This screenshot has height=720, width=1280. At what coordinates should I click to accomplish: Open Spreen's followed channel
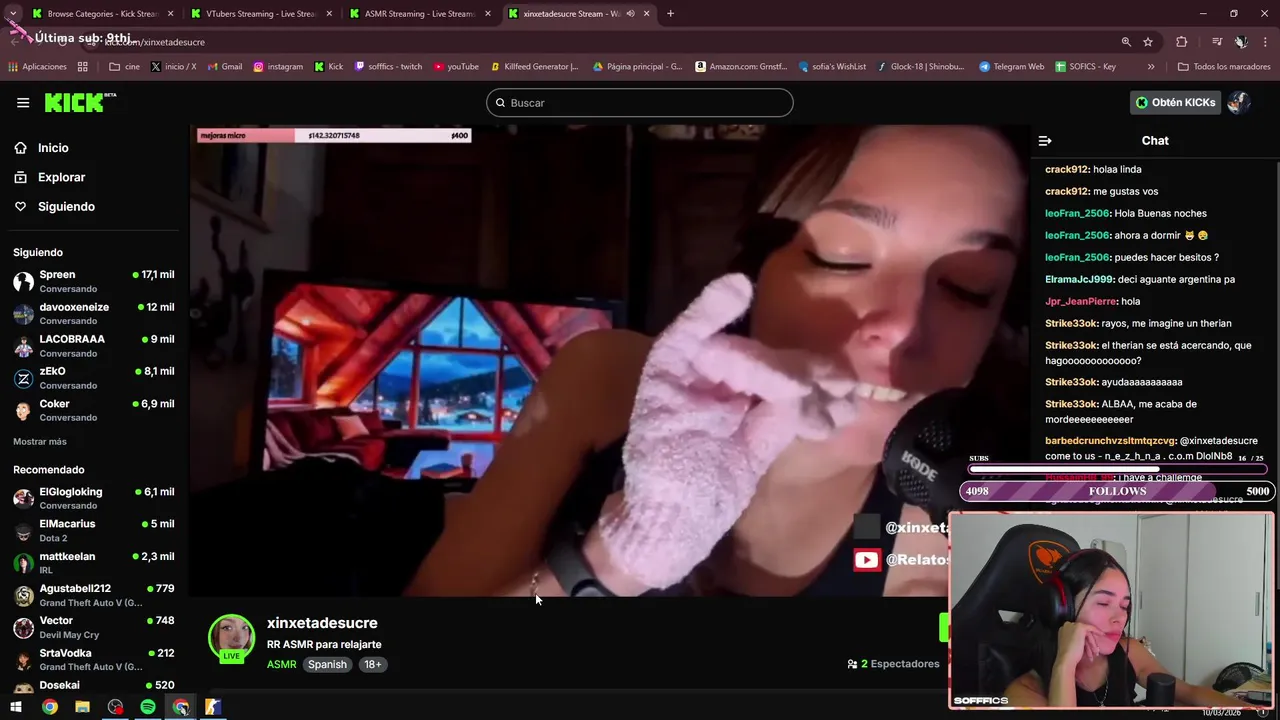tap(94, 281)
